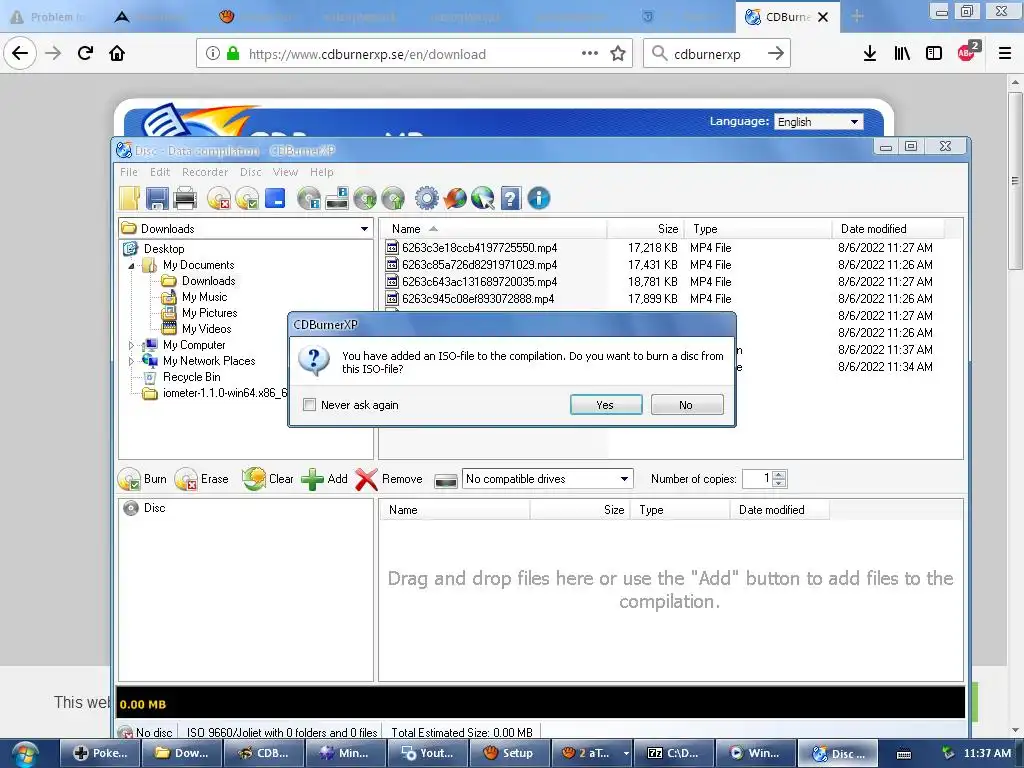This screenshot has width=1024, height=768.
Task: Open help via the question mark icon
Action: coord(511,198)
